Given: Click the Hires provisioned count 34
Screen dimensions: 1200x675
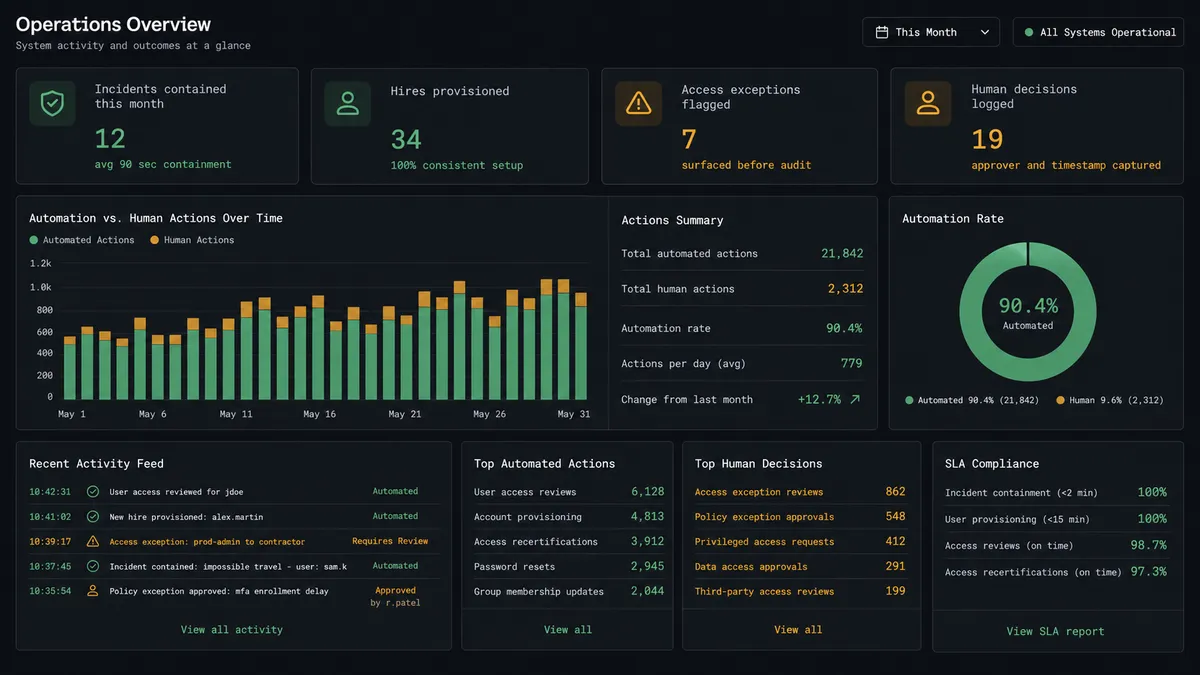Looking at the screenshot, I should pos(406,139).
